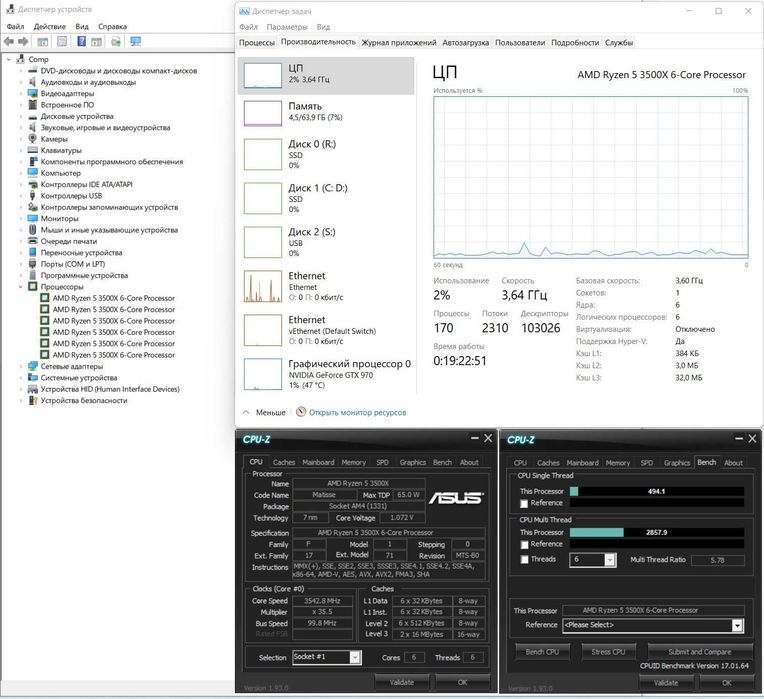Screen dimensions: 764x699
Task: Open Действие menu in Device Manager
Action: point(50,26)
